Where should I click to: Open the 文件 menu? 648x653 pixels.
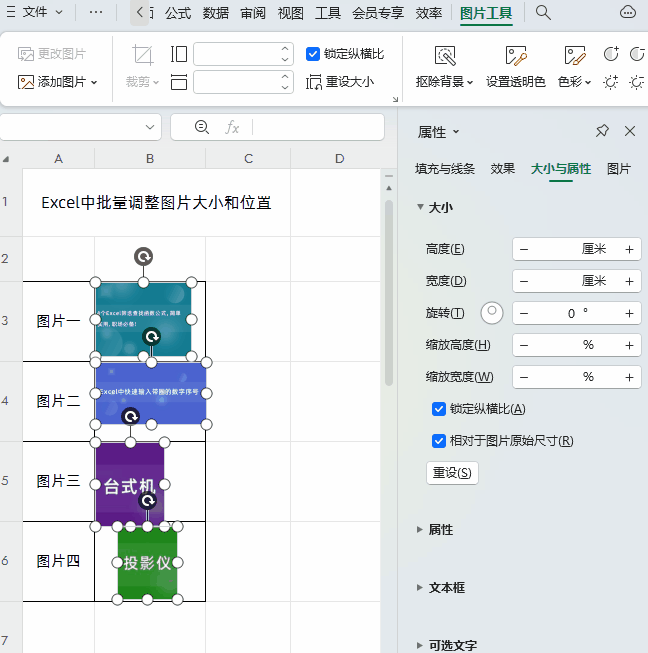click(35, 12)
